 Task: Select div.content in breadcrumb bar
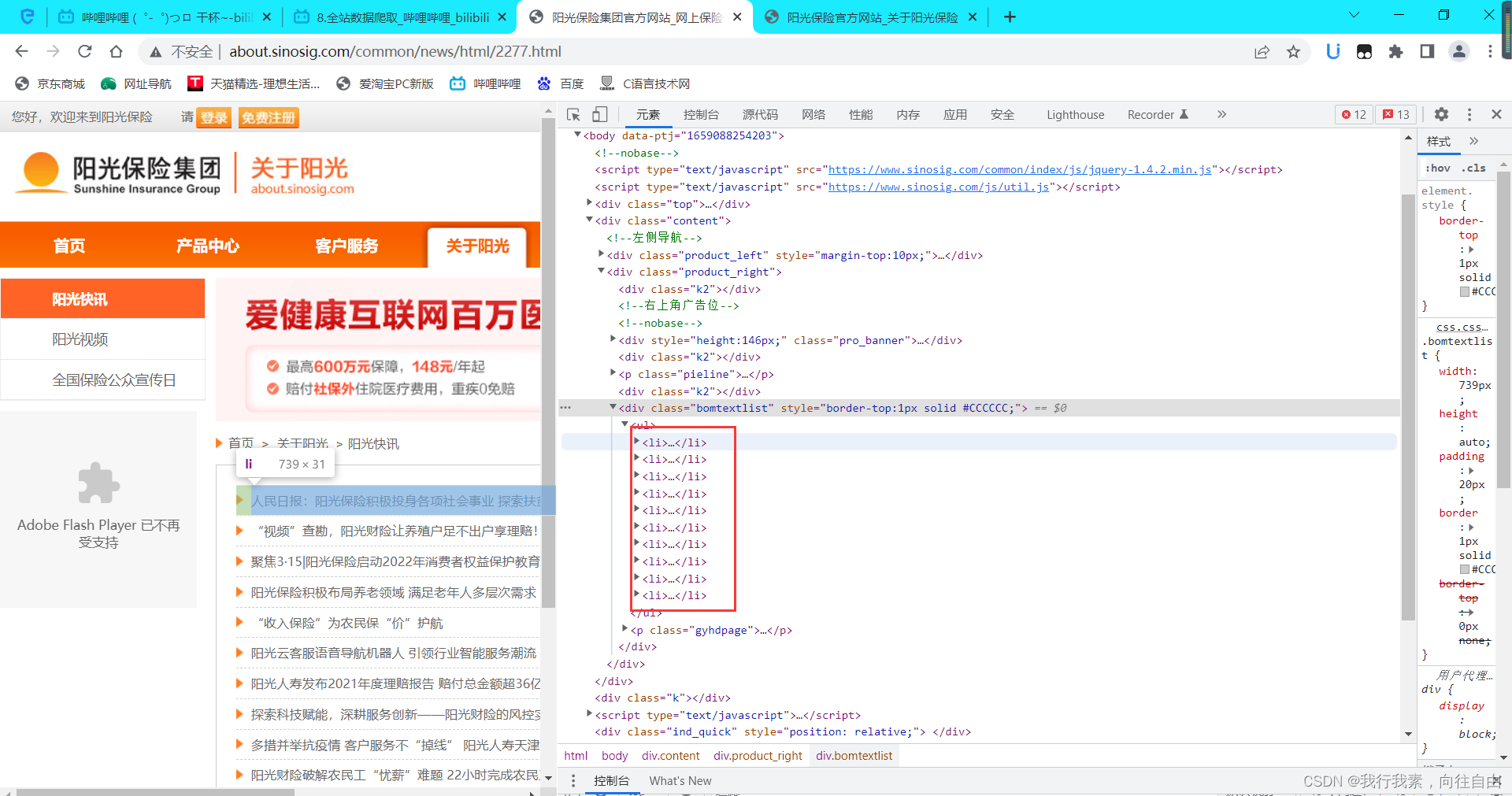[x=670, y=756]
